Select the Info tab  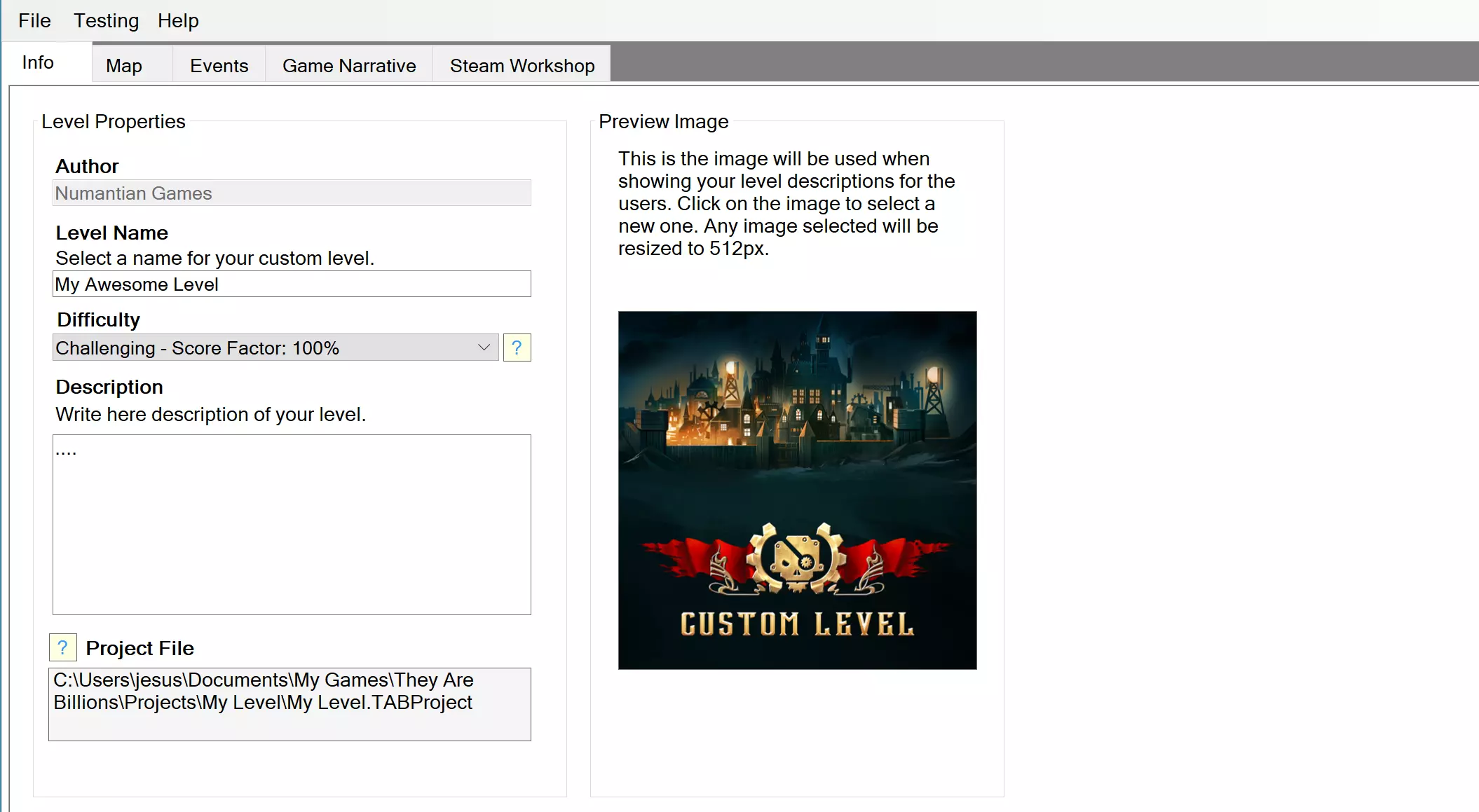tap(38, 62)
